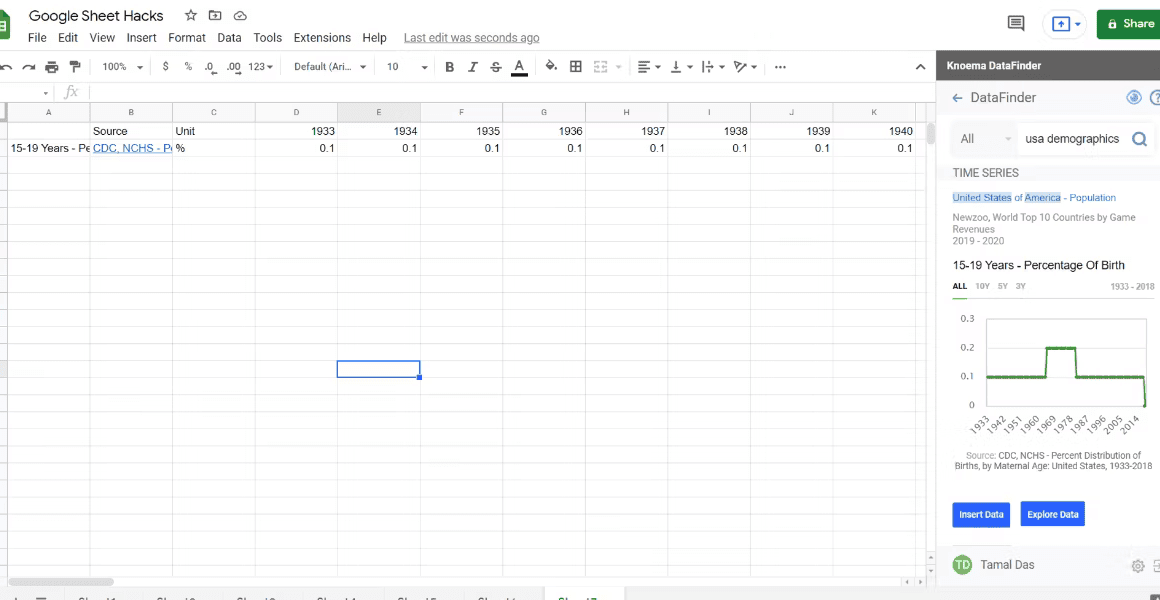The width and height of the screenshot is (1160, 600).
Task: Star the Google Sheet Hacks document
Action: [x=191, y=16]
